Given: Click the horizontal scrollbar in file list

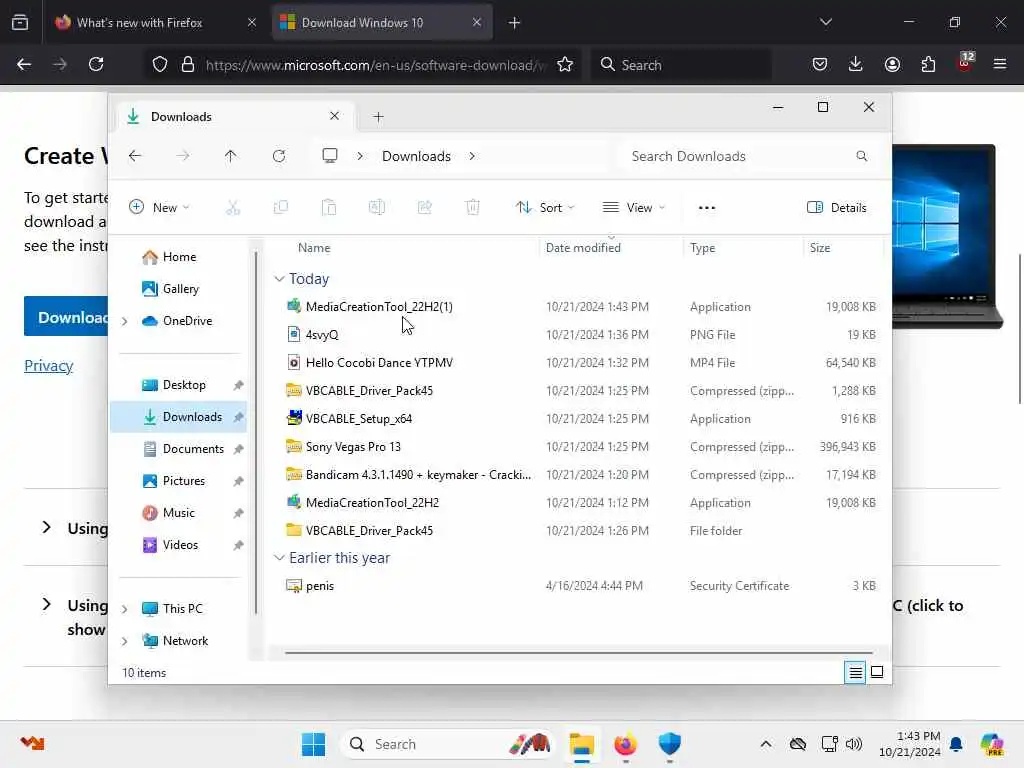Looking at the screenshot, I should (579, 652).
